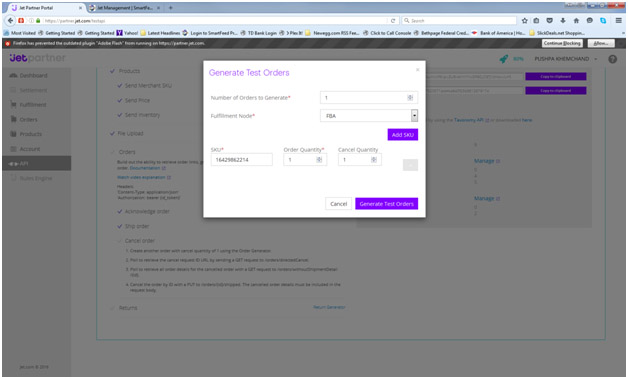Open Latest Headlines bookmark

click(160, 33)
